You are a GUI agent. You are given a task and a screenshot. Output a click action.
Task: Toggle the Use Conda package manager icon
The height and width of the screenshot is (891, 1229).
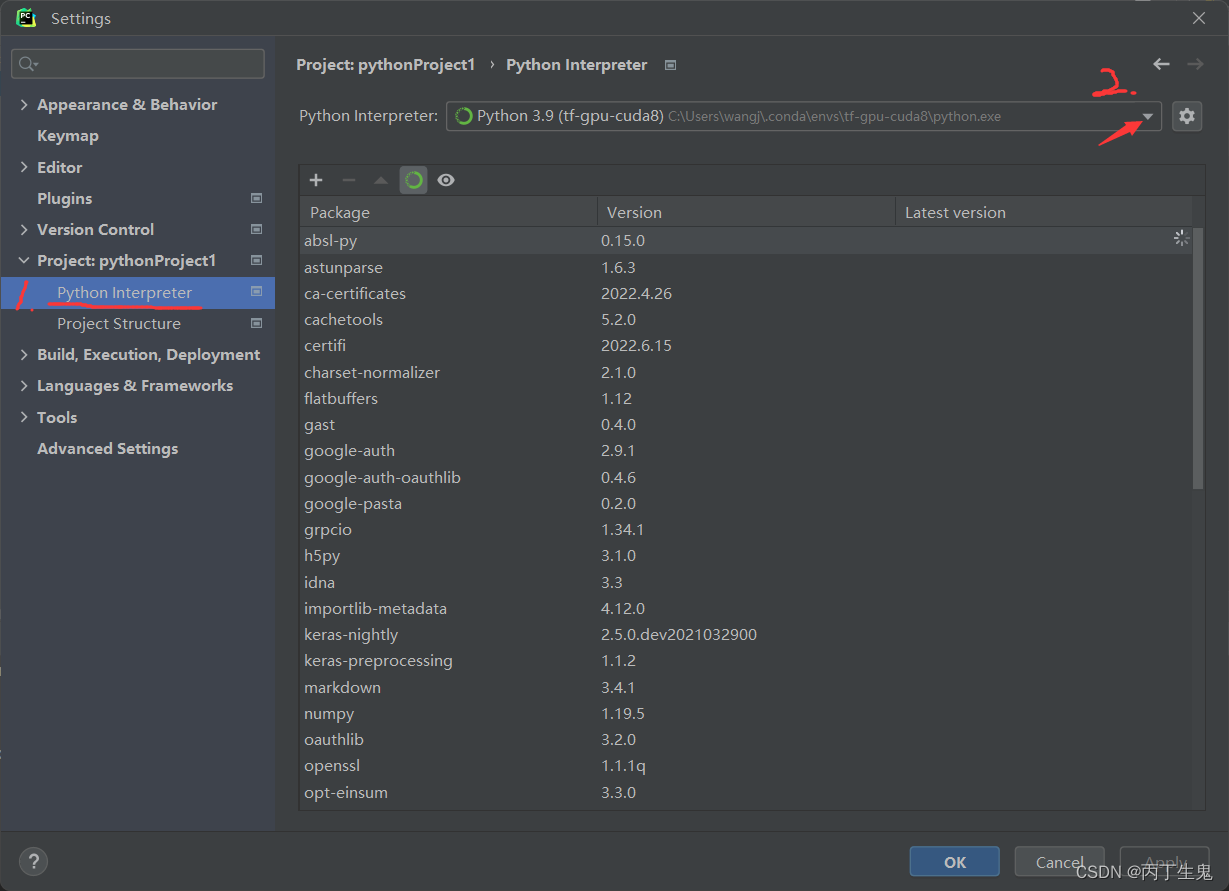(414, 180)
